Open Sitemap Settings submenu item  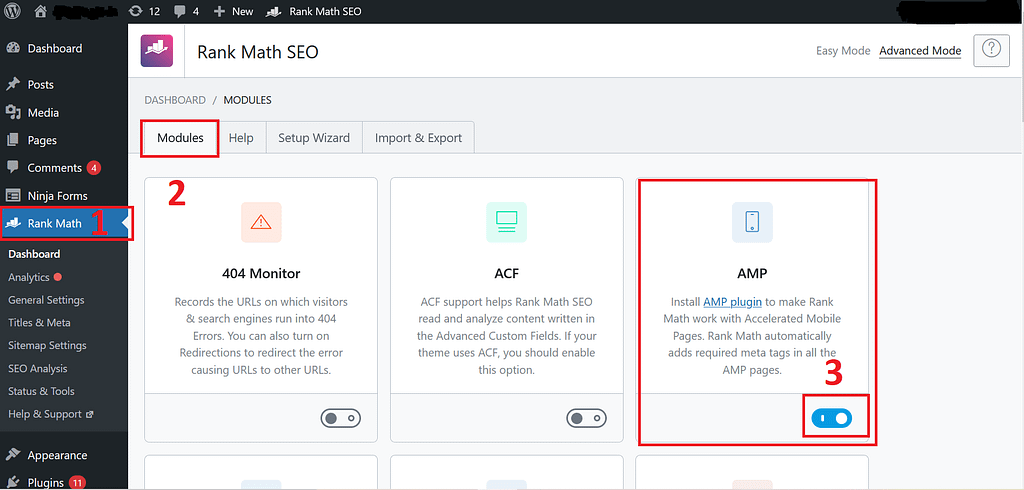(47, 346)
